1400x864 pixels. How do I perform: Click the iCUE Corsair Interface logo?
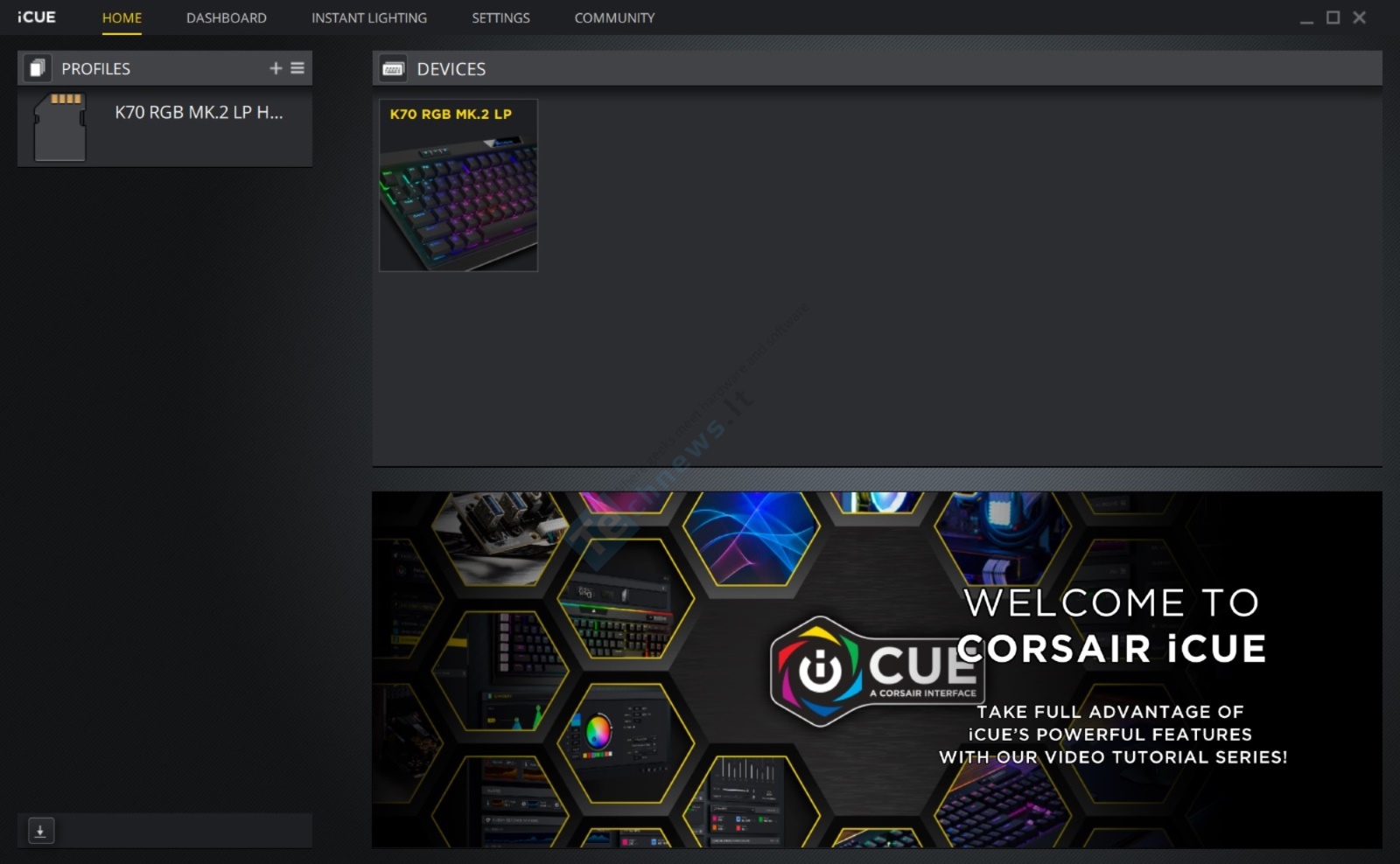[877, 672]
